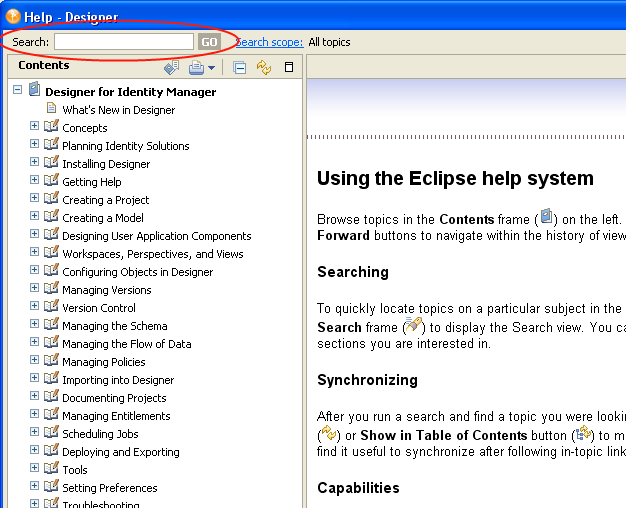Click the Importing into Designer book icon

pyautogui.click(x=51, y=377)
